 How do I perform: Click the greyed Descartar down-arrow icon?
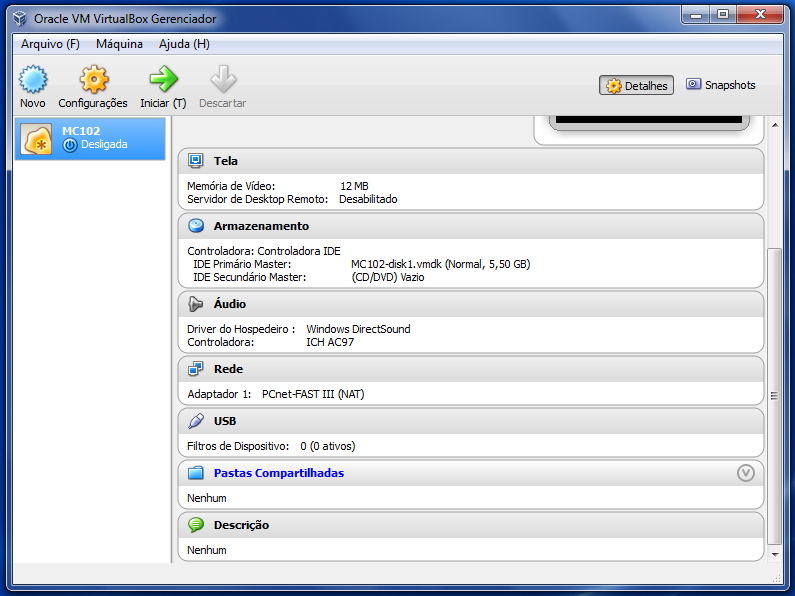(x=223, y=79)
